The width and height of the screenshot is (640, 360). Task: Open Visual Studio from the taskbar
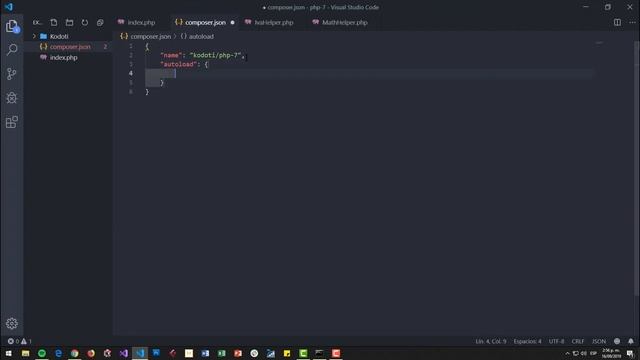124,353
